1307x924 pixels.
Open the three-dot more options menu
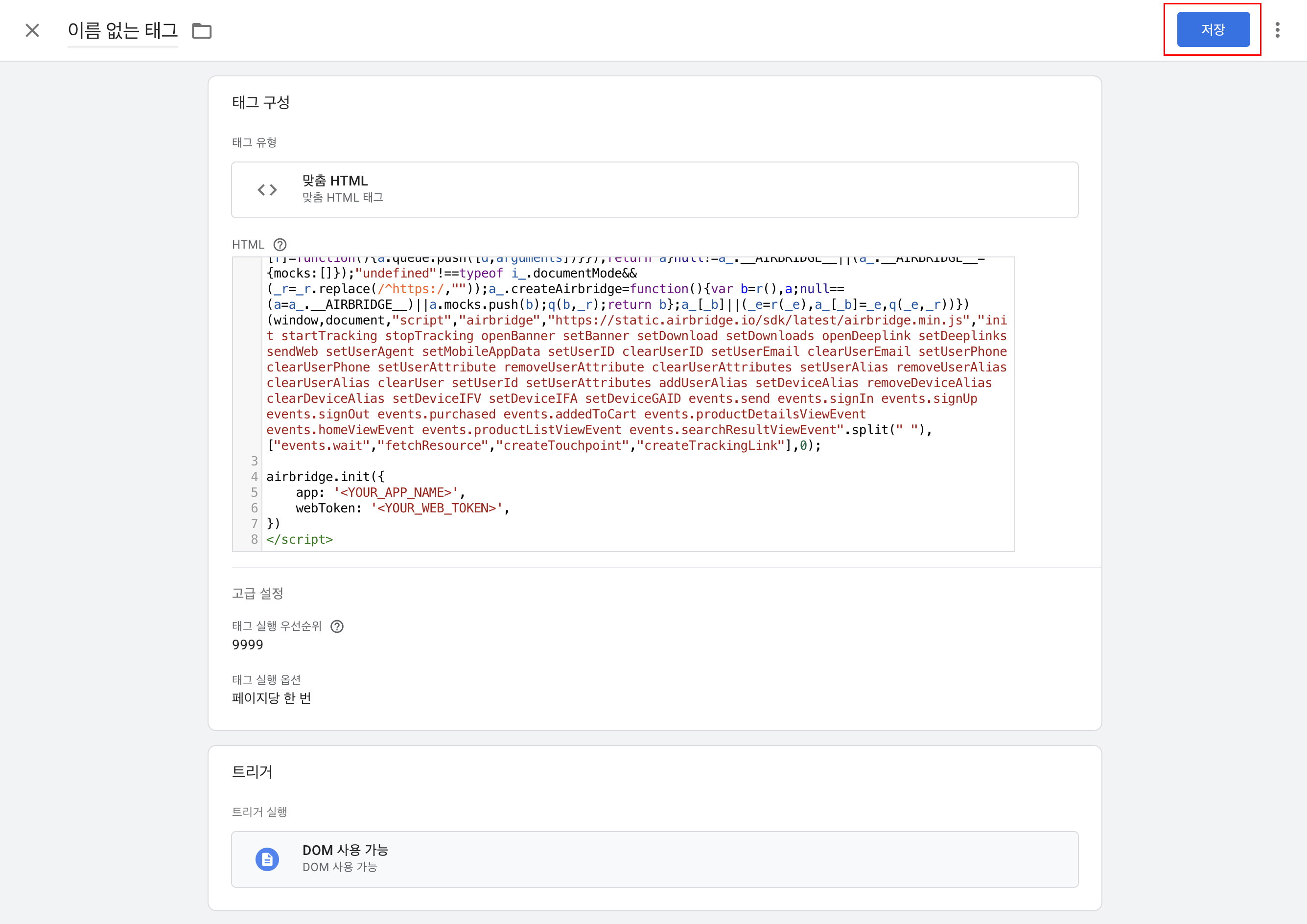click(x=1278, y=30)
